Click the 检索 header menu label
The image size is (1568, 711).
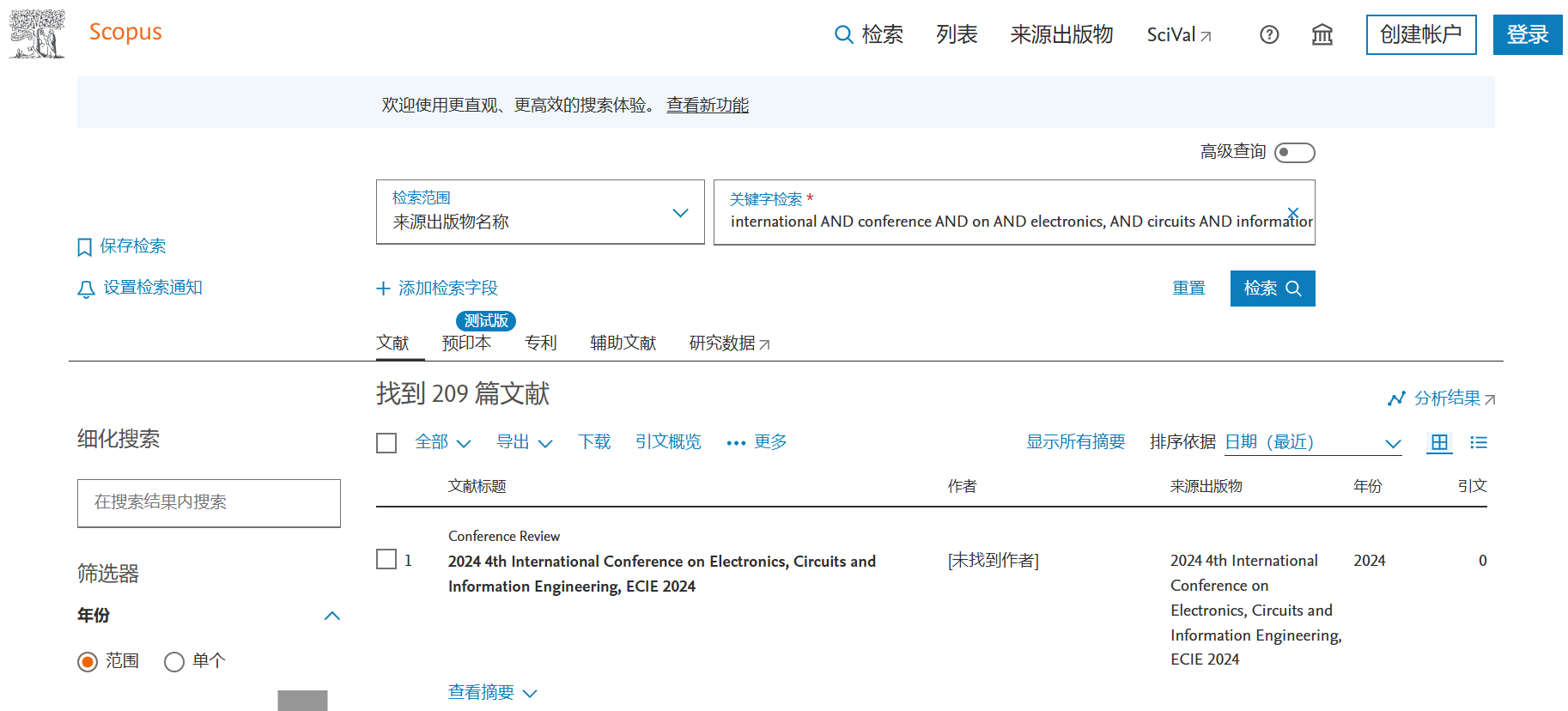[883, 34]
